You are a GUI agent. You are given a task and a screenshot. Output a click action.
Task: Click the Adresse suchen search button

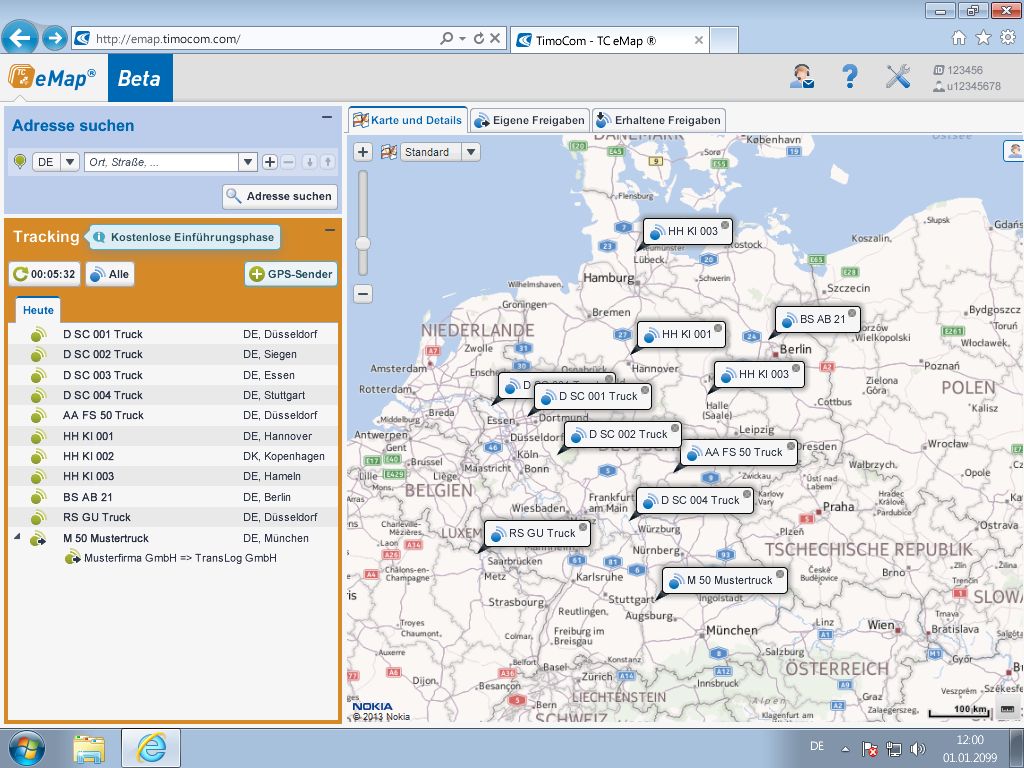(x=279, y=196)
